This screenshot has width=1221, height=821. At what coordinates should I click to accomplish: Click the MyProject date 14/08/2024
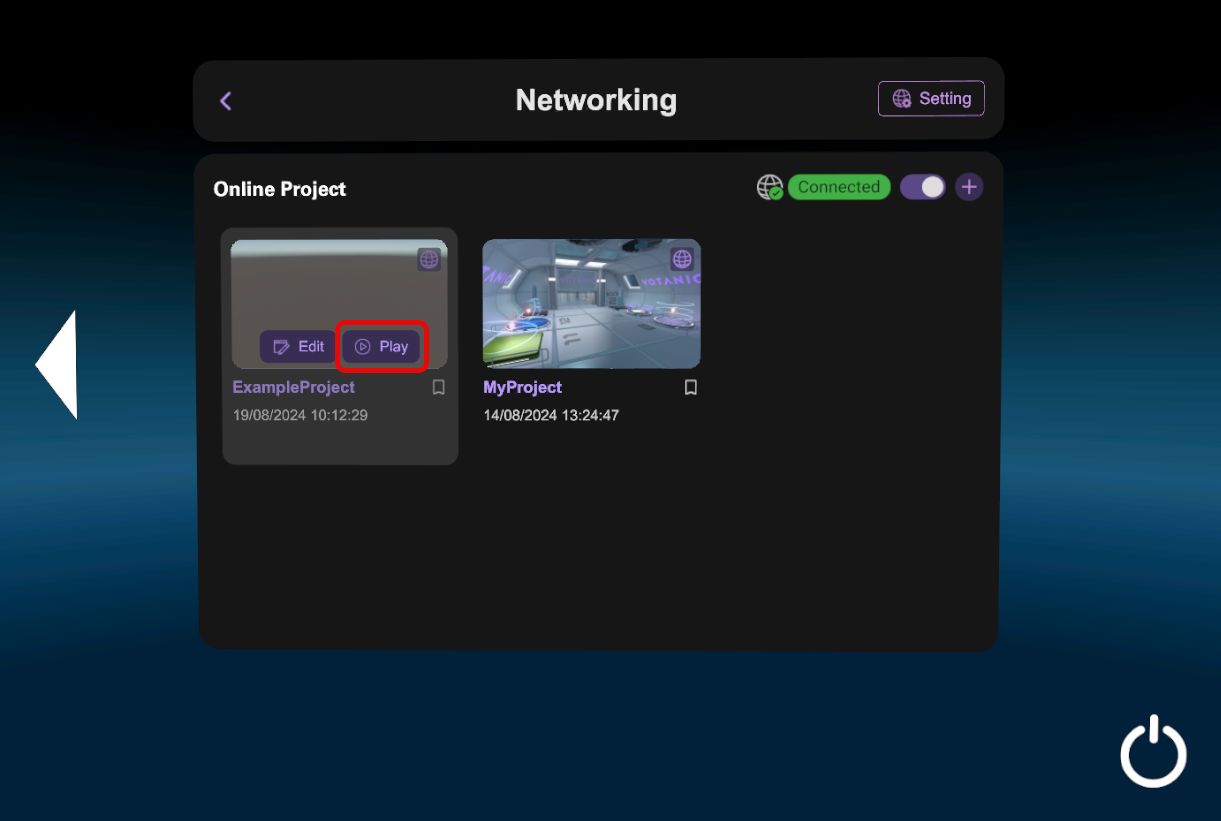click(551, 415)
